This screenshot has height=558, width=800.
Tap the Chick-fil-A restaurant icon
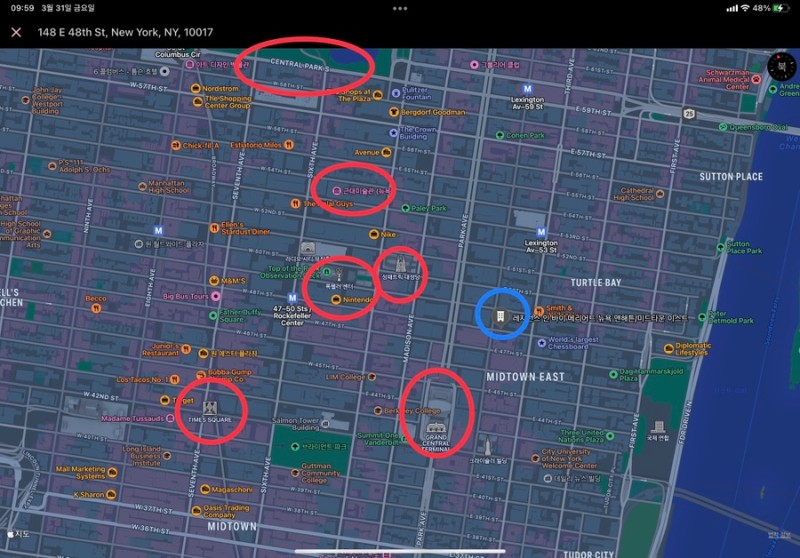point(176,145)
